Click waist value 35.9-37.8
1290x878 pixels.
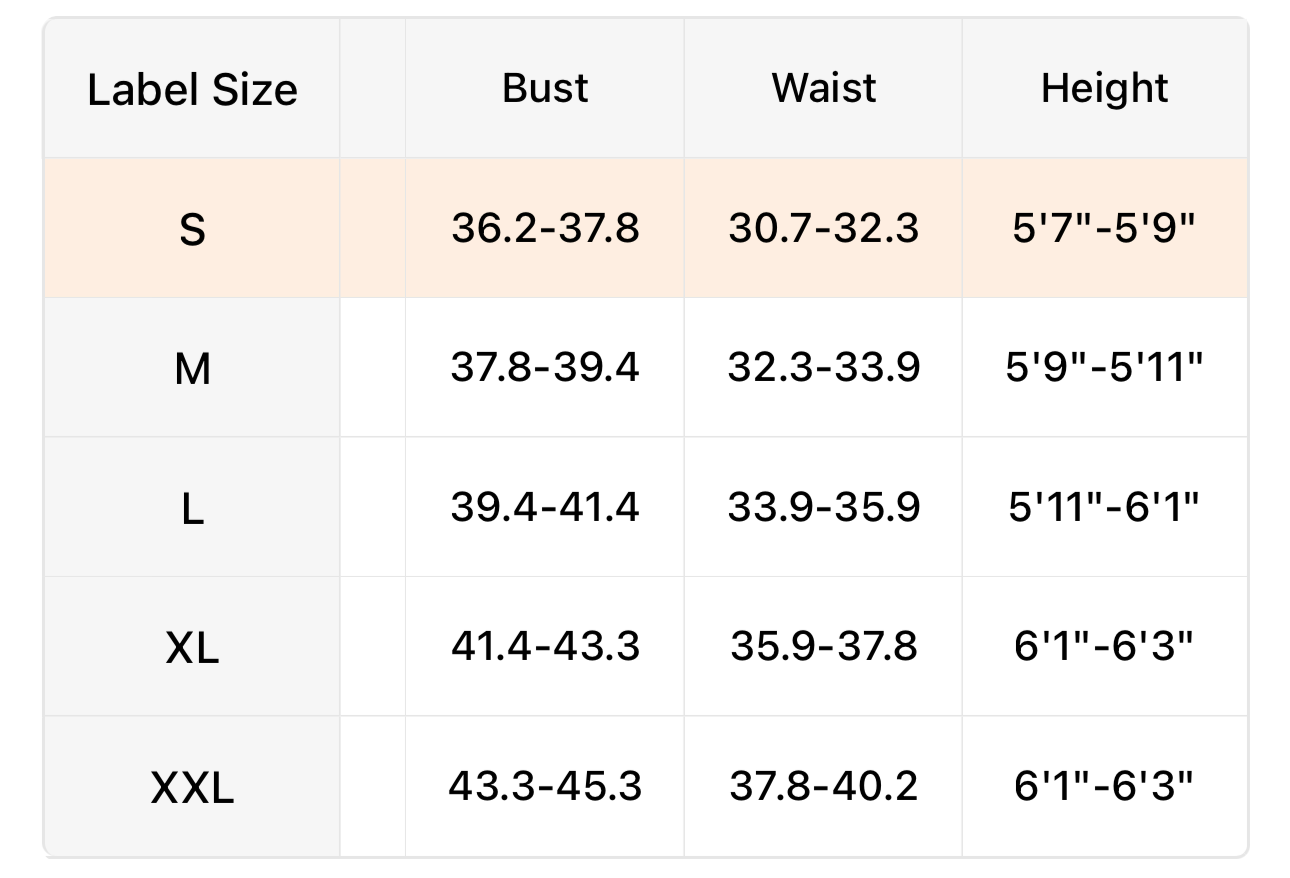[x=823, y=646]
